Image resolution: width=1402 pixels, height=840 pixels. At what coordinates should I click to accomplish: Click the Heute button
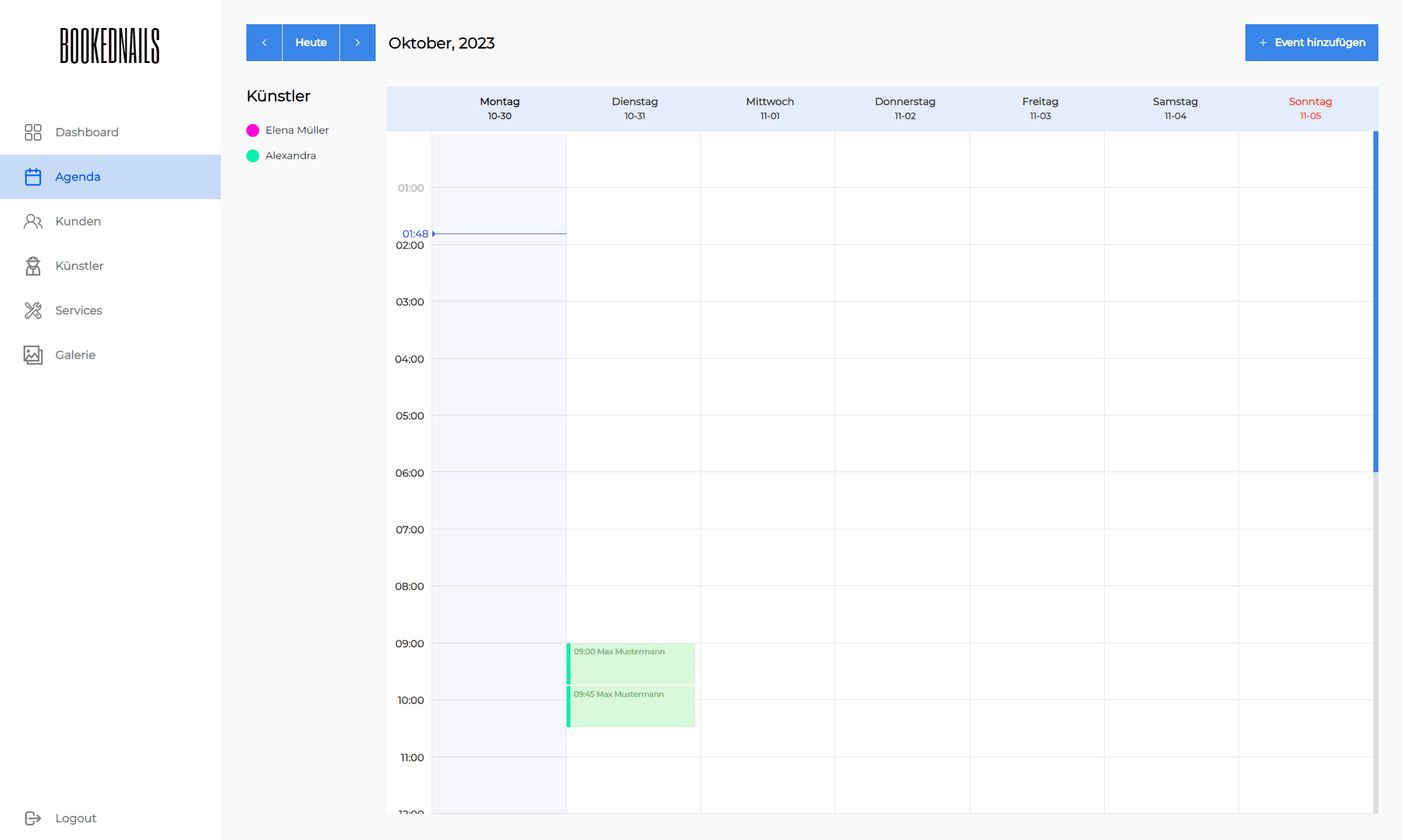point(311,43)
